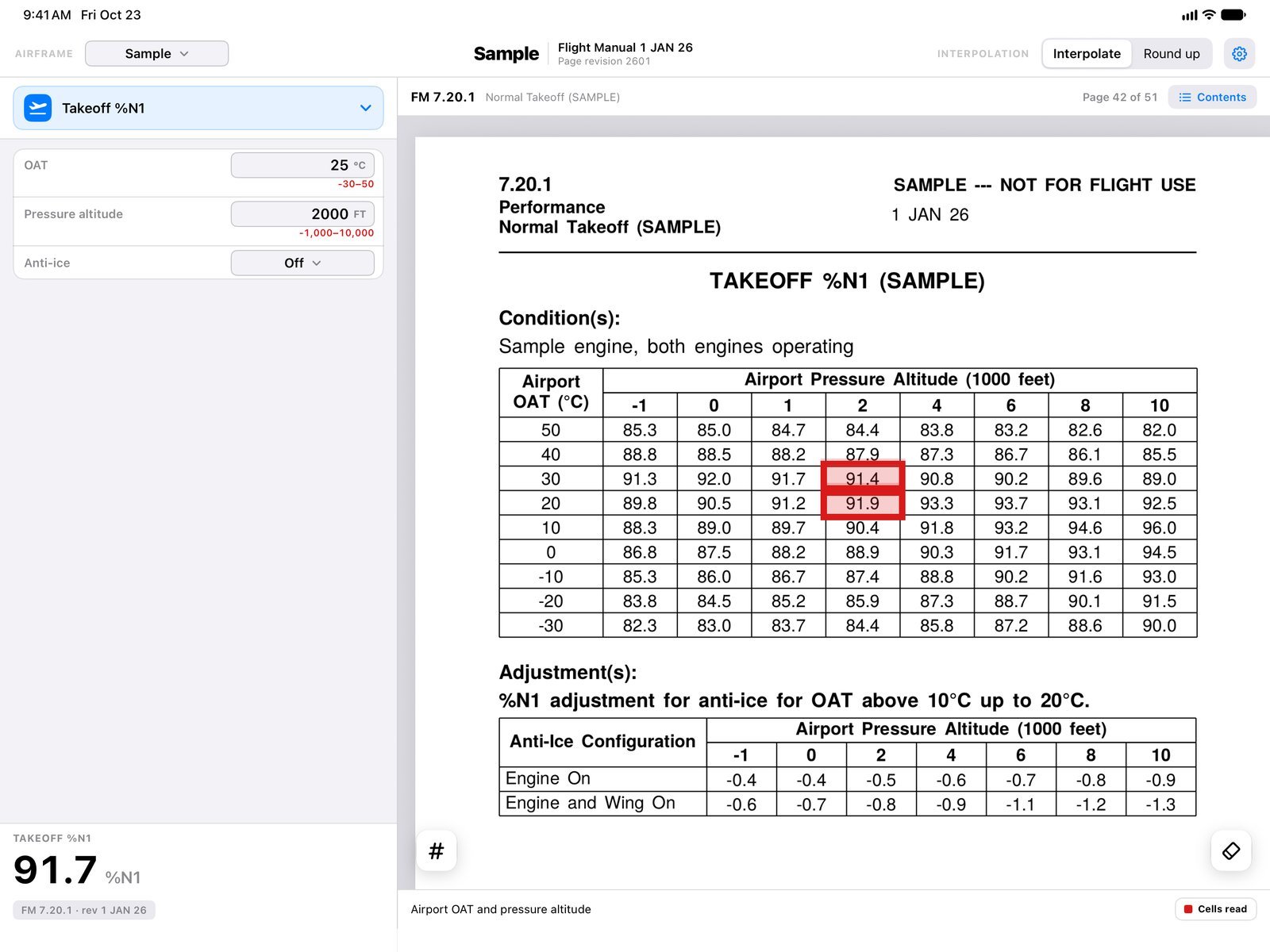Screen dimensions: 1270x952
Task: Edit the OAT value field
Action: [302, 165]
